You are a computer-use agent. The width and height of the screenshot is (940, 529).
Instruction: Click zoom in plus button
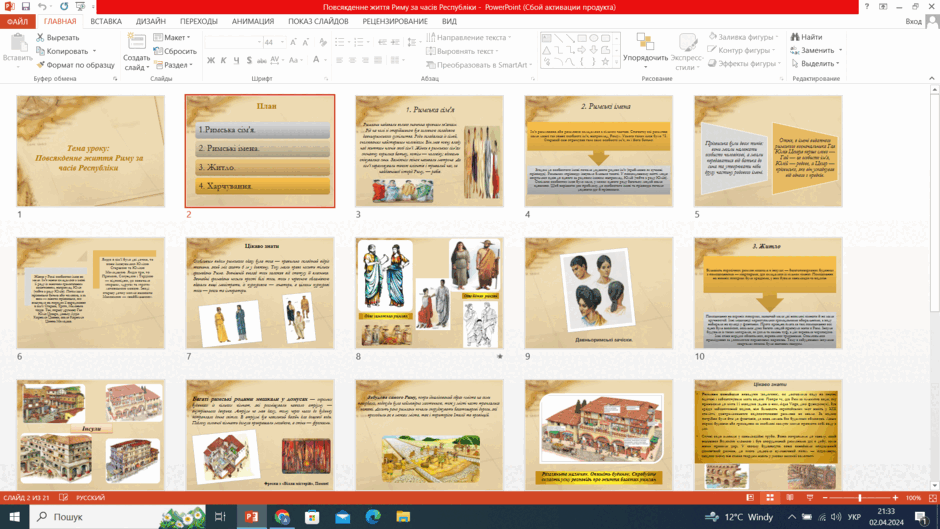pyautogui.click(x=896, y=498)
